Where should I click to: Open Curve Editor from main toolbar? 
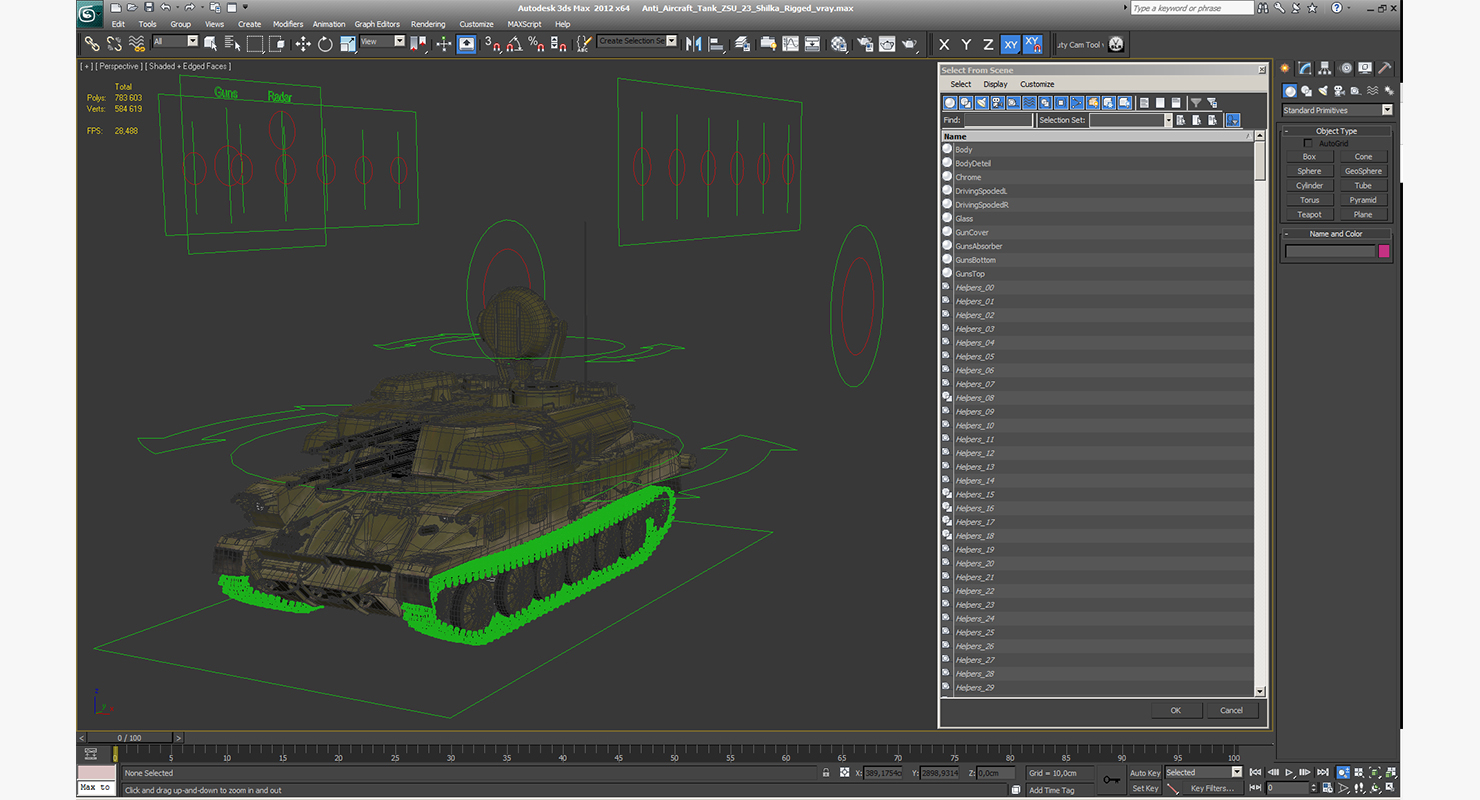tap(790, 44)
